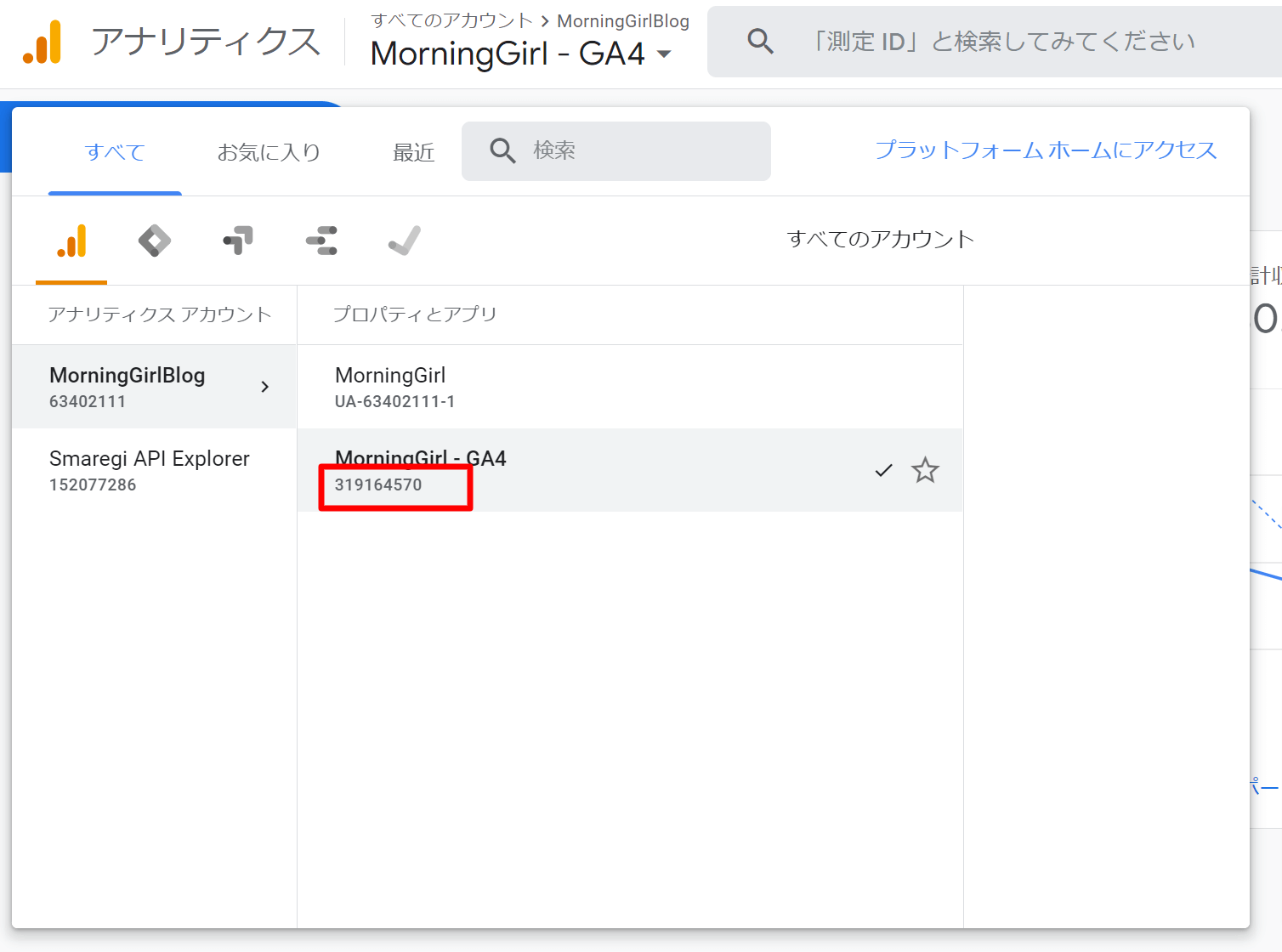Switch to Looker Studio icon
This screenshot has height=952, width=1282.
point(321,241)
